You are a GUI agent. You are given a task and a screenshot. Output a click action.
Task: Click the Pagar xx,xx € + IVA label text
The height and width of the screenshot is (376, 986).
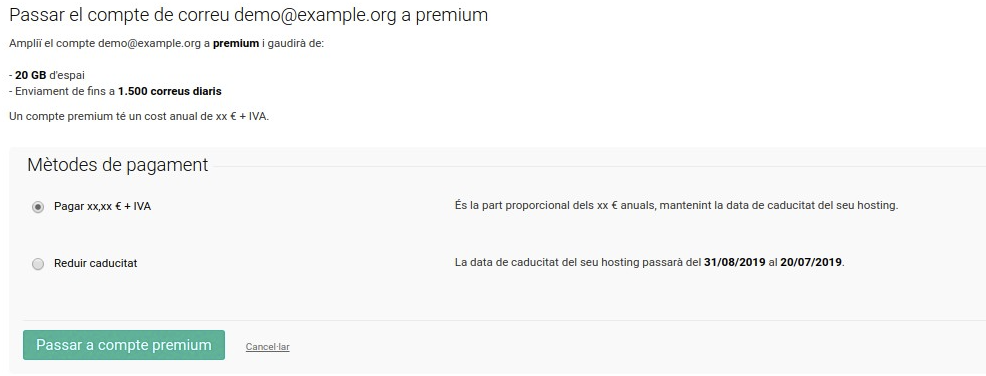102,206
